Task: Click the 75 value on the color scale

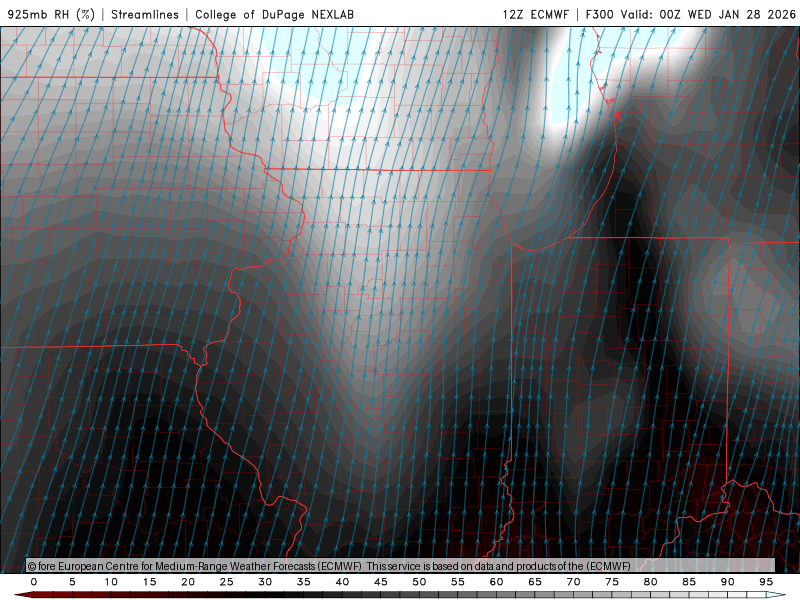Action: pos(612,581)
